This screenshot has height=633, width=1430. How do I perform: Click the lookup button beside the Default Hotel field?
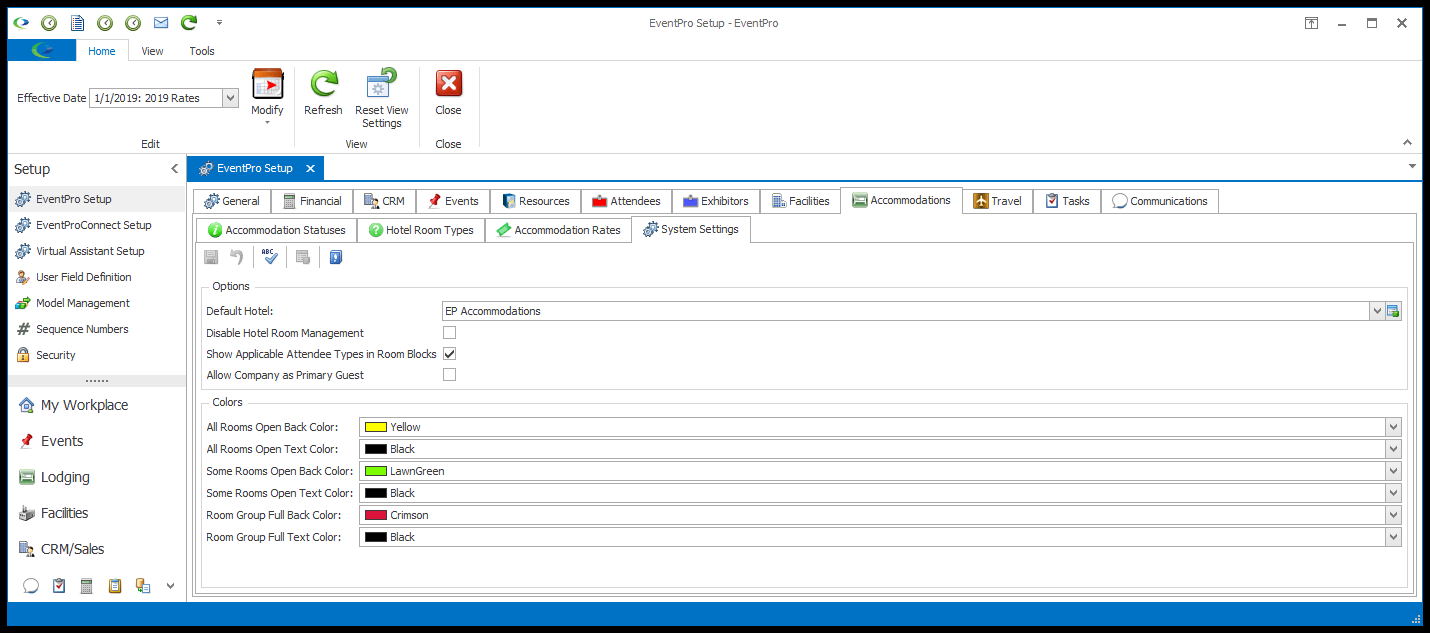[x=1393, y=311]
